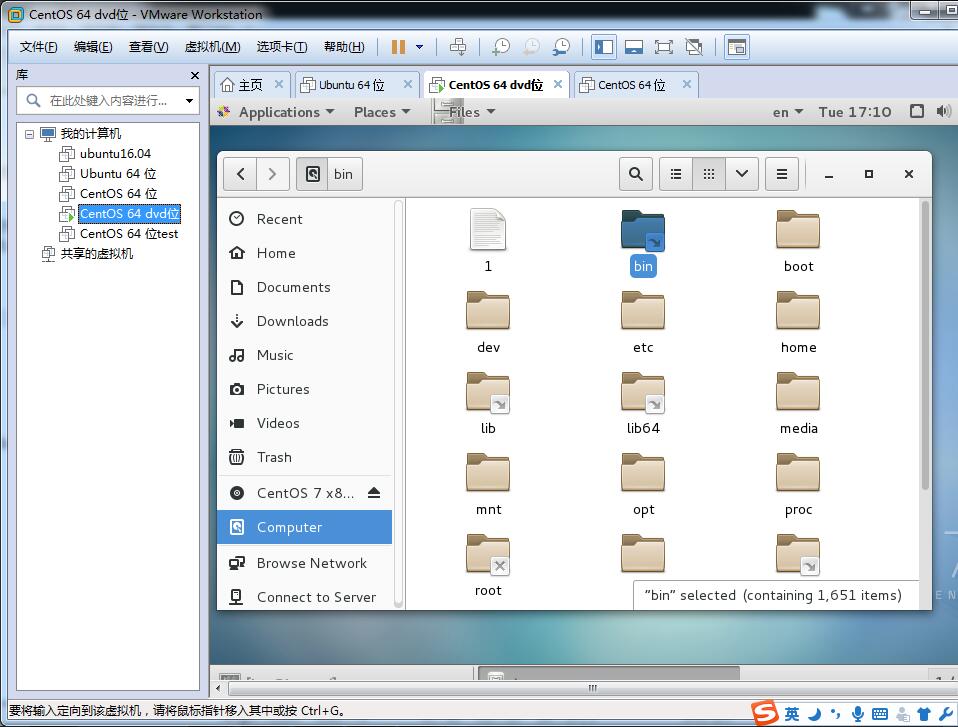Viewport: 958px width, 727px height.
Task: Open the power options dropdown beside pause
Action: click(x=419, y=47)
